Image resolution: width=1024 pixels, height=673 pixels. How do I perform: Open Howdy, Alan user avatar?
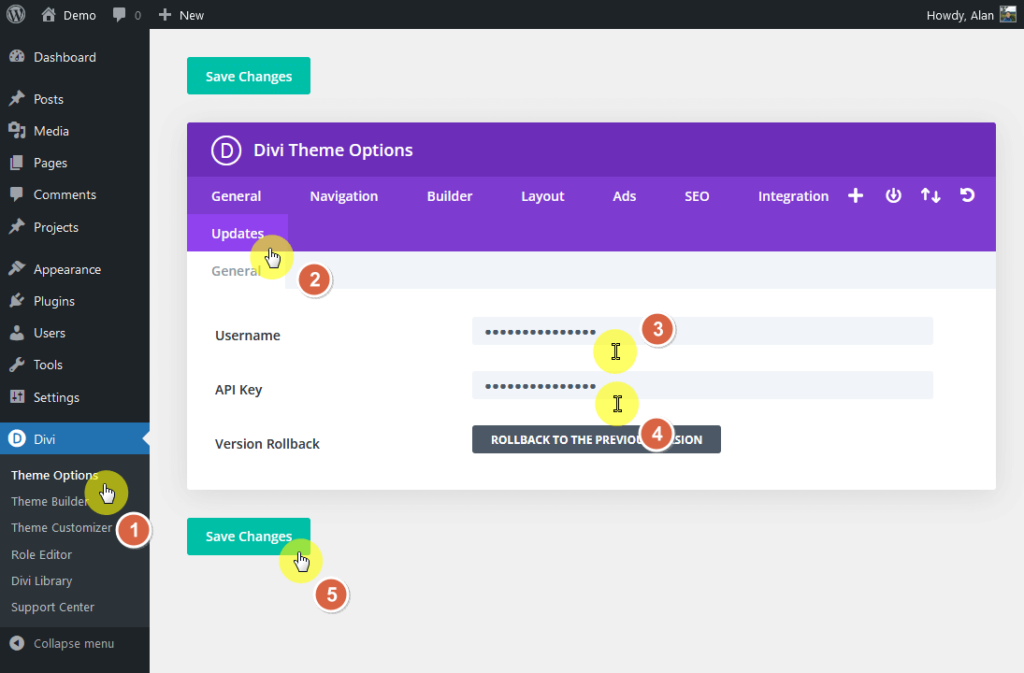point(1008,14)
